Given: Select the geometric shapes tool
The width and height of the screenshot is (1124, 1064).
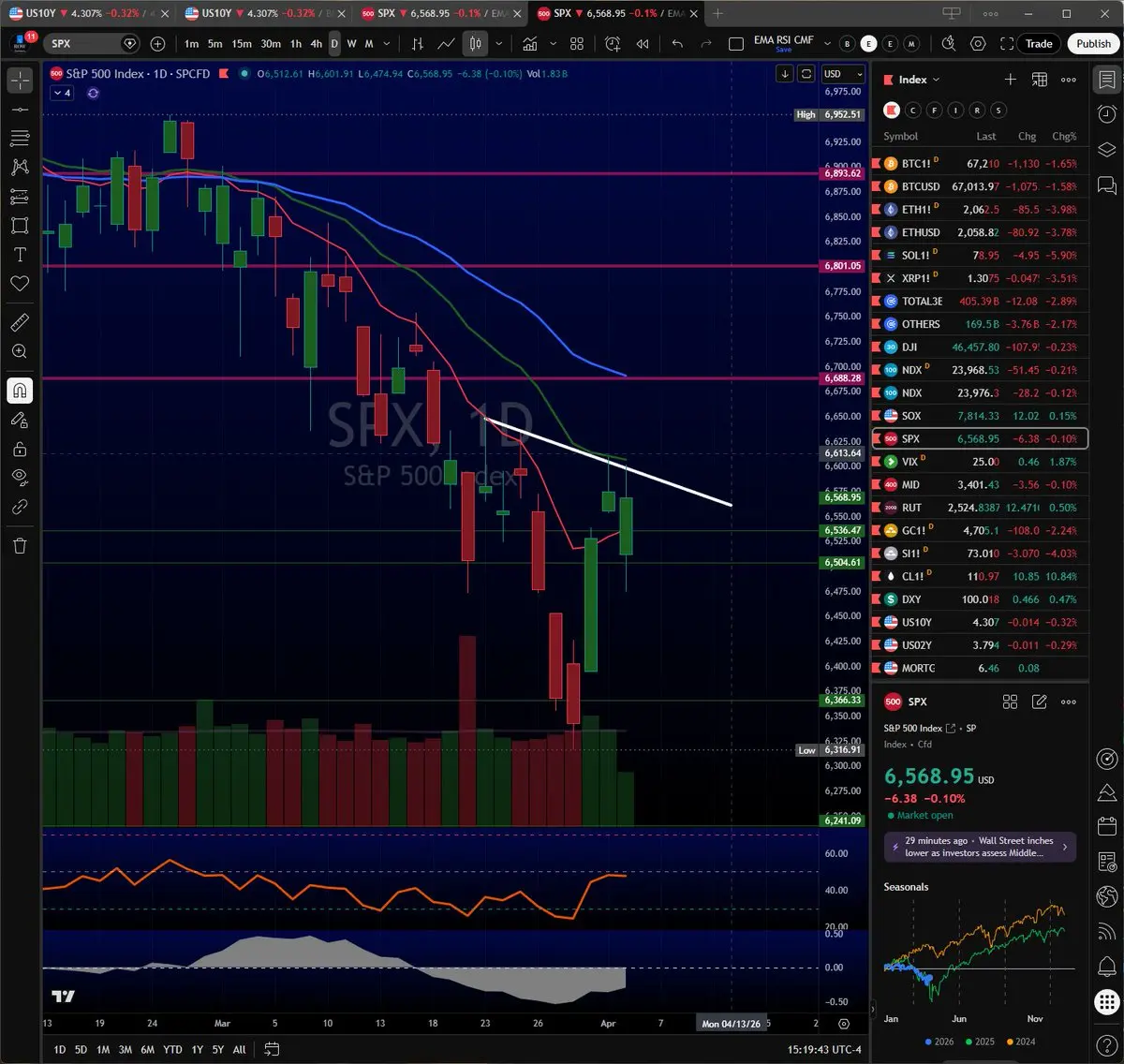Looking at the screenshot, I should pyautogui.click(x=20, y=226).
